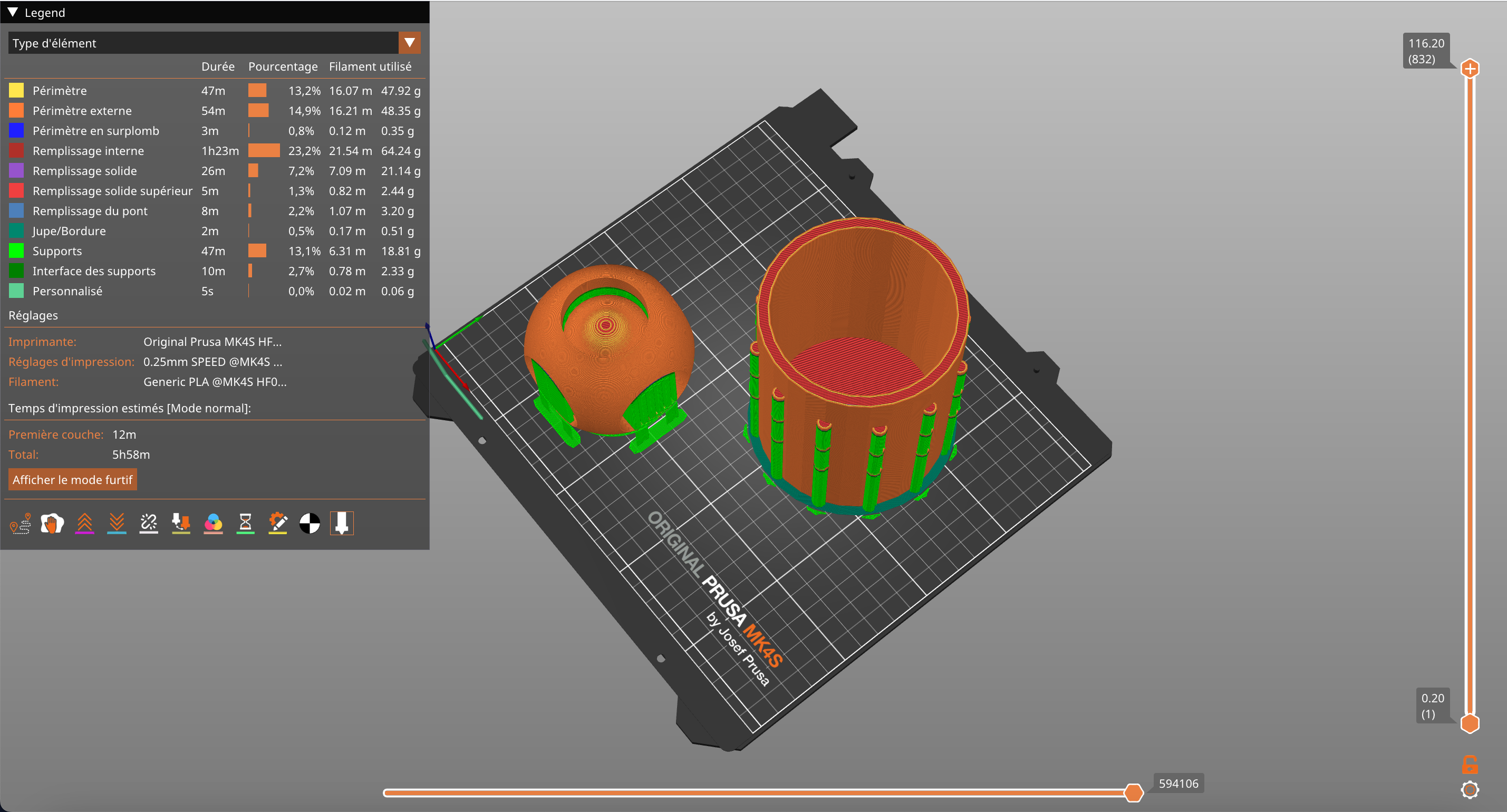Open layer slider settings gear
1507x812 pixels.
coord(1470,790)
